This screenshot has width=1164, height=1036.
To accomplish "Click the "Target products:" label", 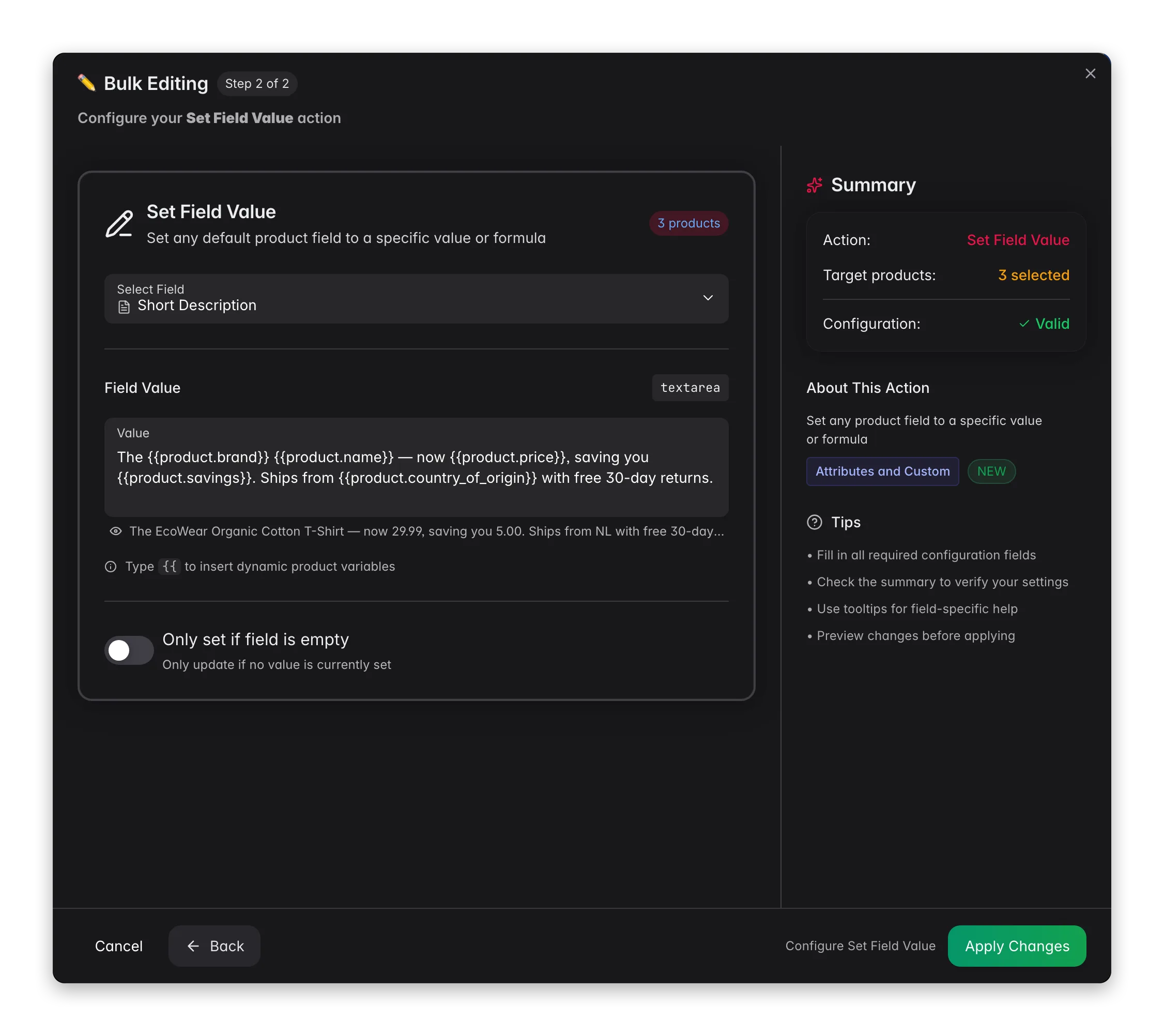I will [879, 275].
